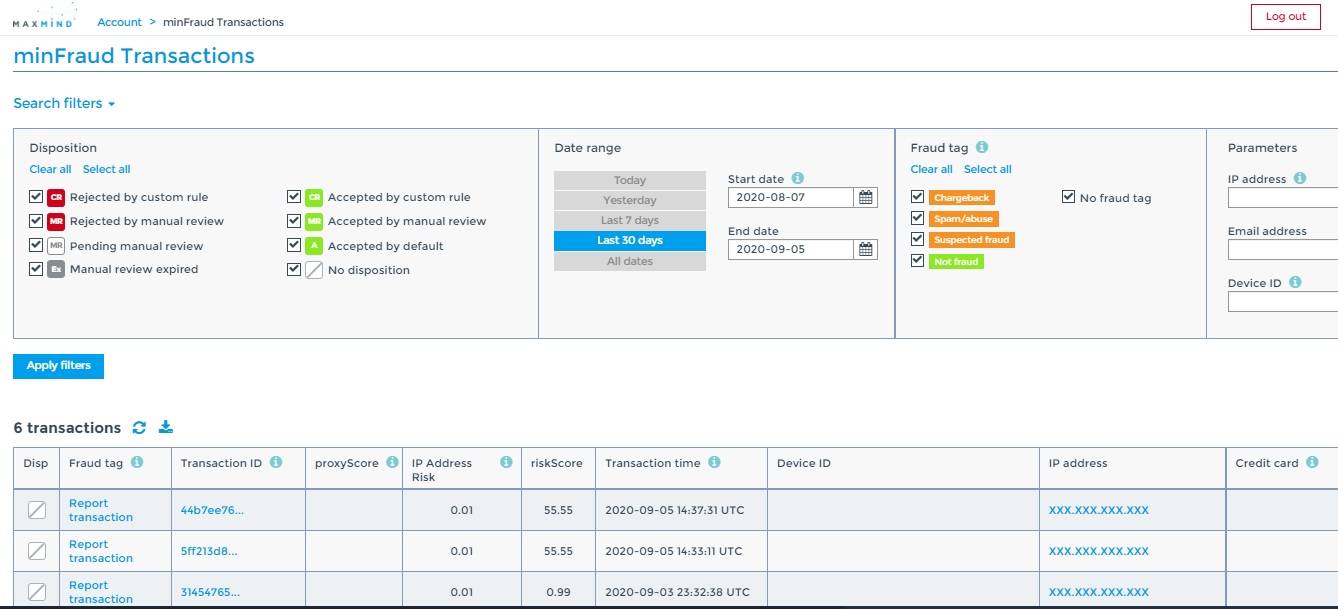Select all Disposition filters
This screenshot has width=1338, height=609.
click(107, 169)
